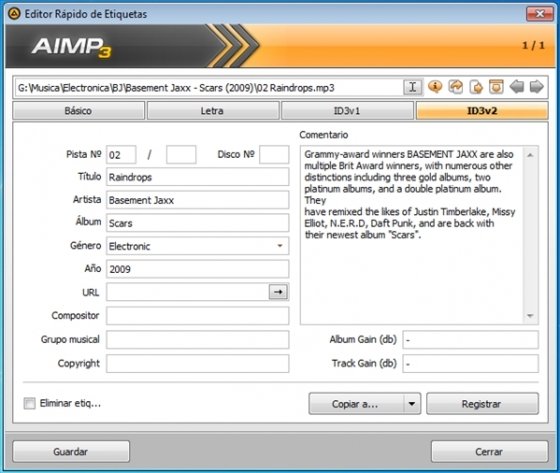
Task: Click the page with orange arrow icon
Action: (476, 87)
